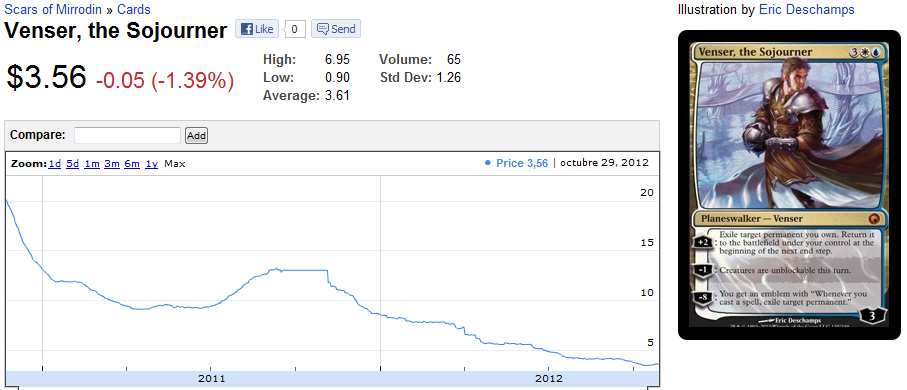Screen dimensions: 907x390
Task: Click the chart range selector bar
Action: [332, 378]
